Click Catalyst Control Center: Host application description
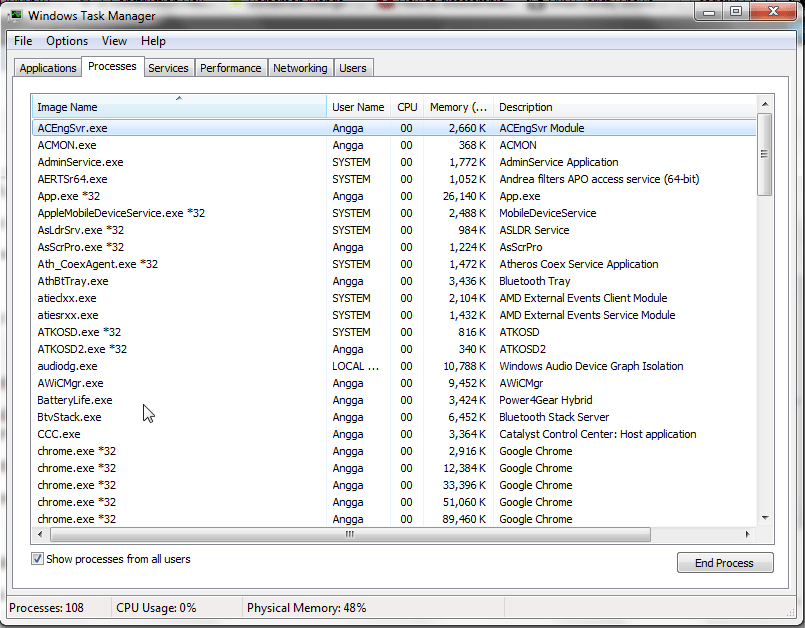The image size is (805, 628). pos(598,434)
